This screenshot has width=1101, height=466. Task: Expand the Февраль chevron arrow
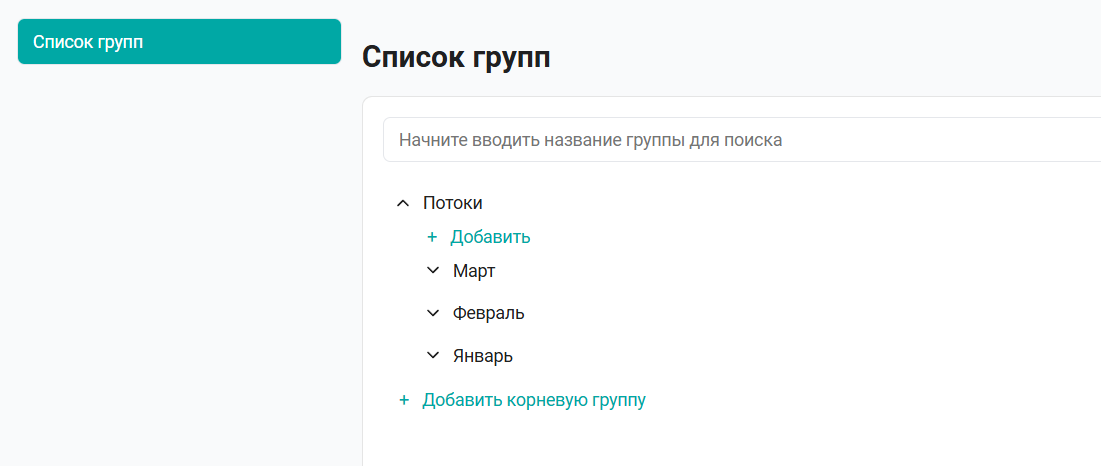click(x=433, y=313)
